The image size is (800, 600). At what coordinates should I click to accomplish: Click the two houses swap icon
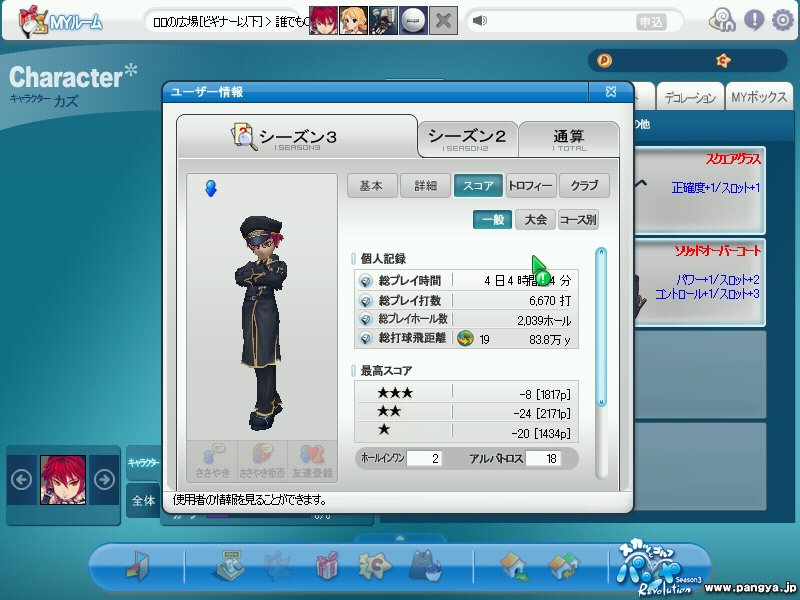tap(563, 566)
